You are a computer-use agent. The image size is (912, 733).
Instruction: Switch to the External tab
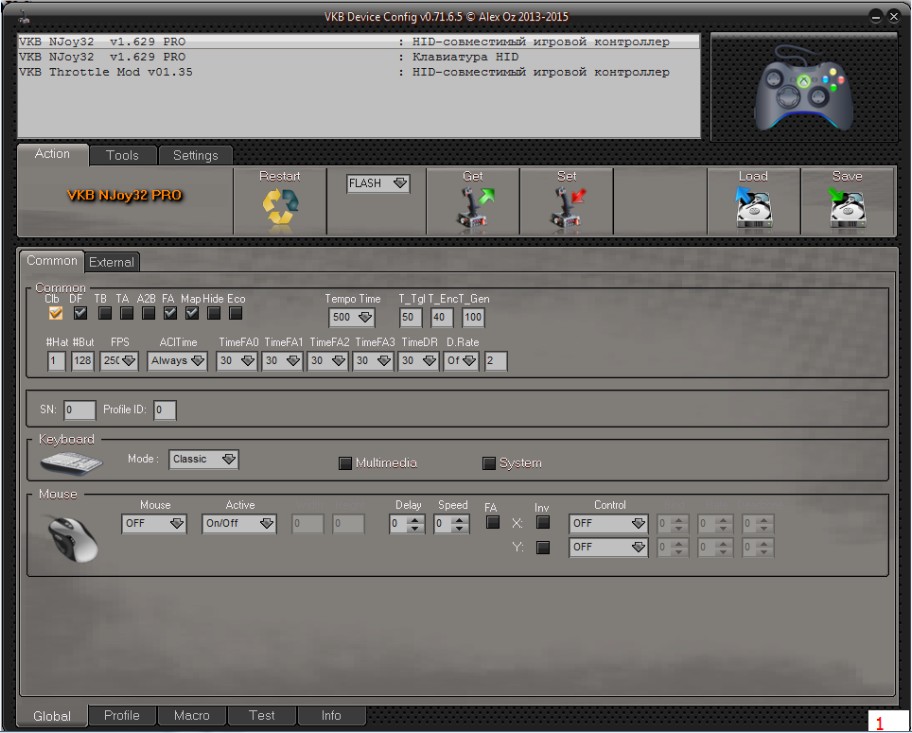click(x=112, y=262)
